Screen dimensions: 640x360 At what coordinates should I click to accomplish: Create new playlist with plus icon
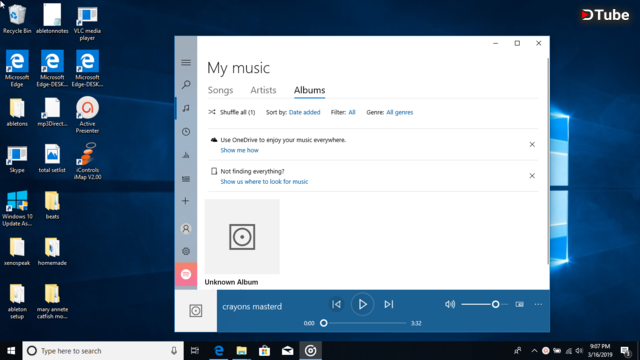[185, 201]
